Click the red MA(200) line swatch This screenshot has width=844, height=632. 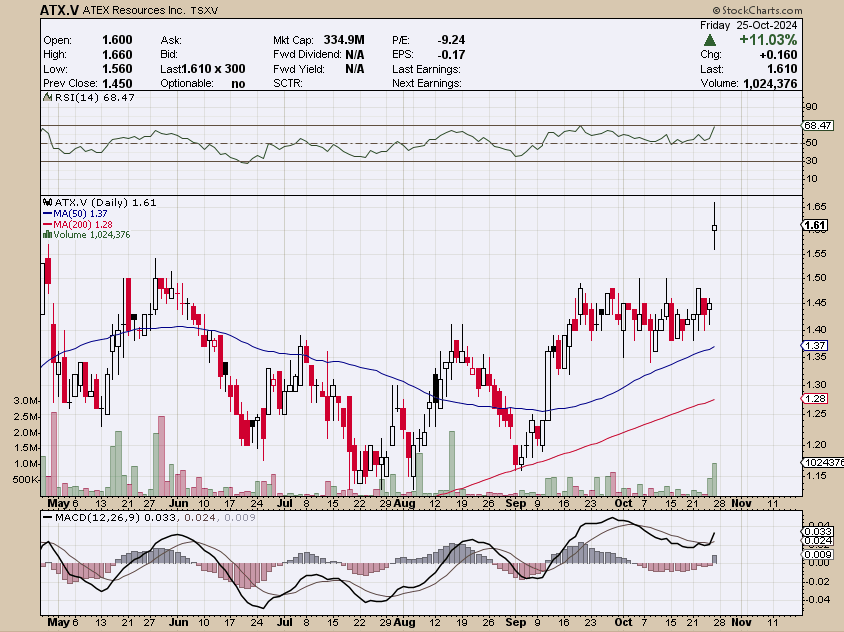tap(47, 224)
